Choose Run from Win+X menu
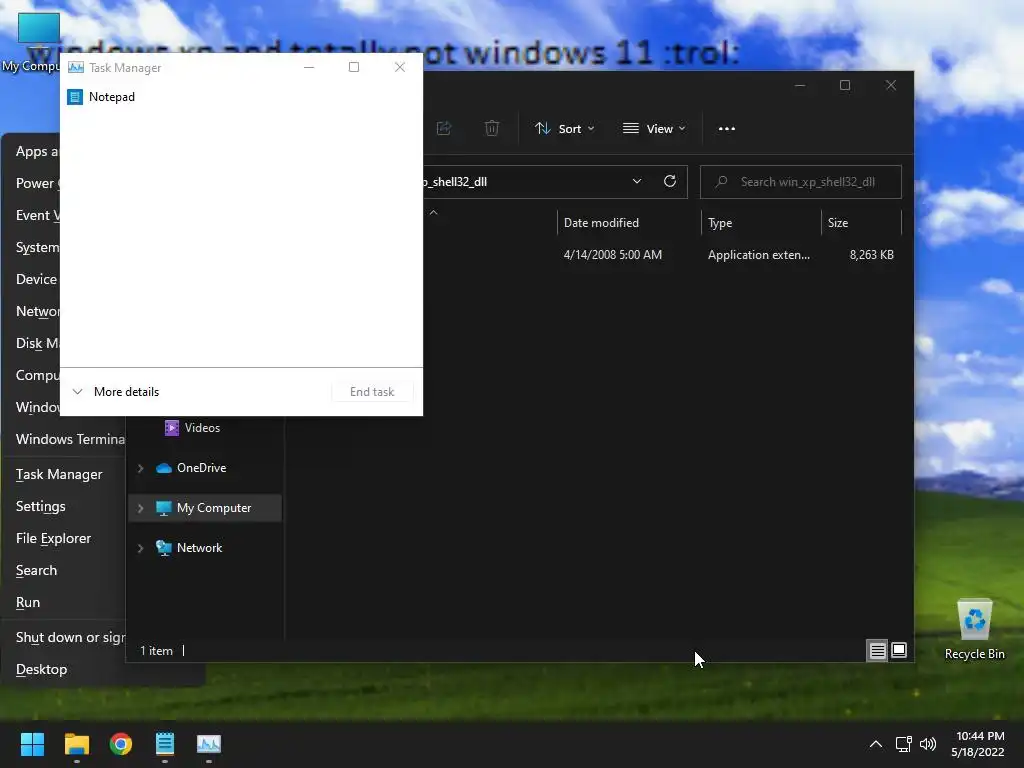 64,602
